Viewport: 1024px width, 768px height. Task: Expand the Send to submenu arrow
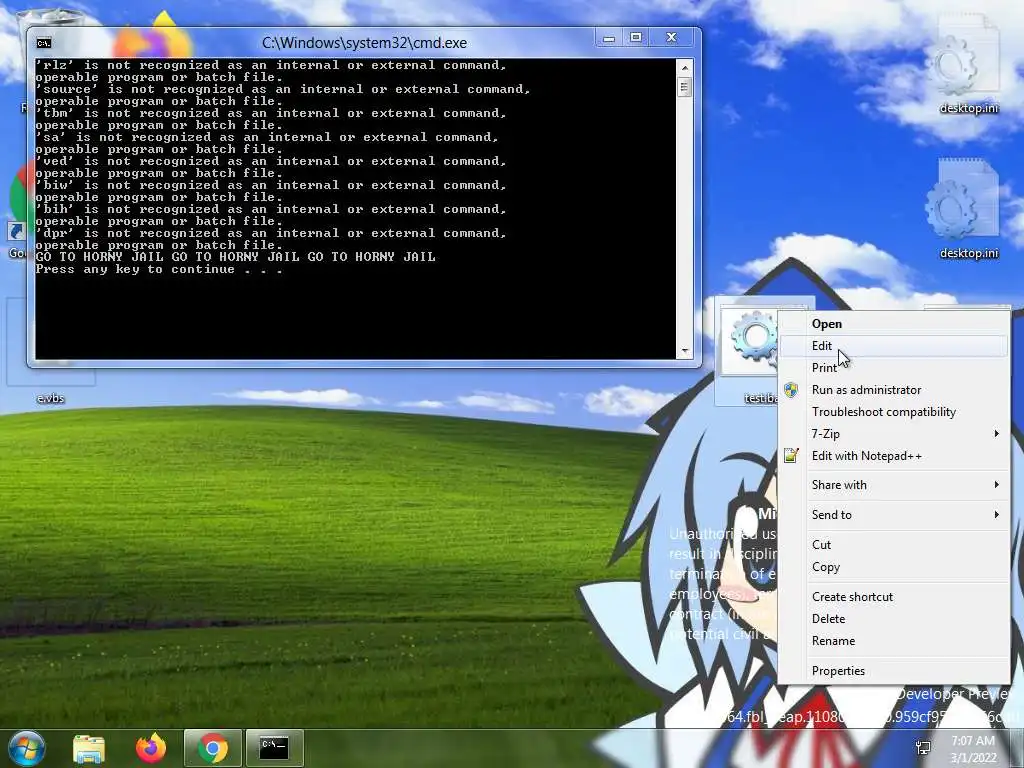[x=997, y=515]
